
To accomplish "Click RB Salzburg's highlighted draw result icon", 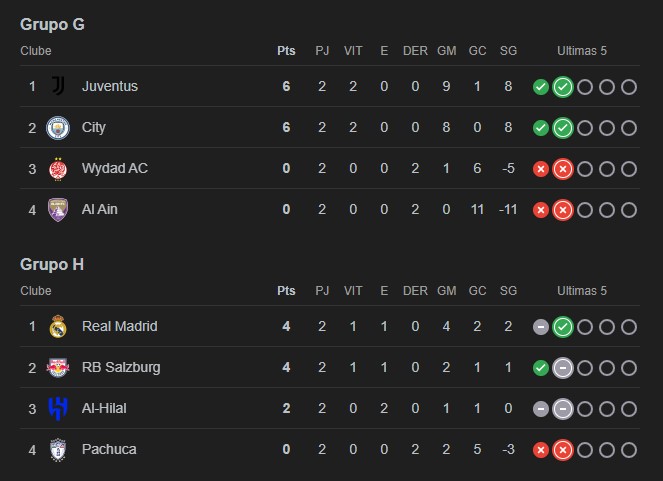I will coord(563,368).
